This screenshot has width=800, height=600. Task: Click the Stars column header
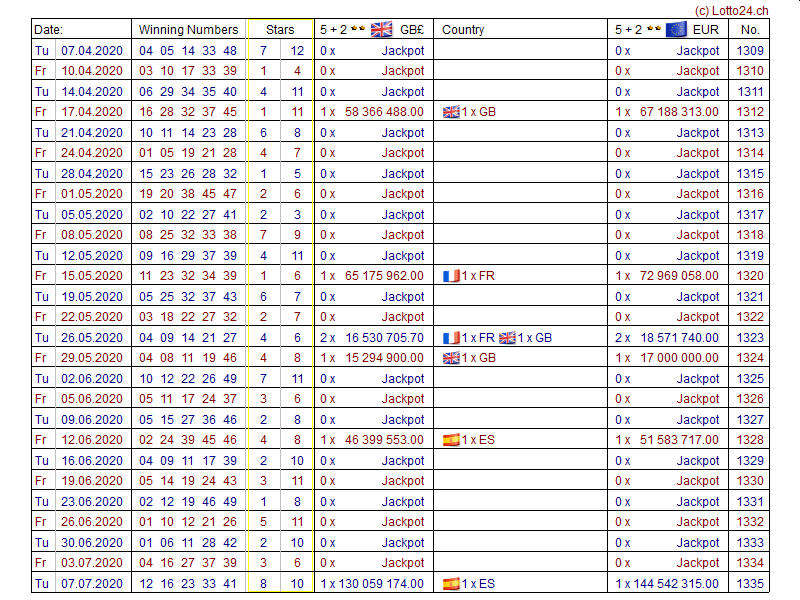coord(280,30)
